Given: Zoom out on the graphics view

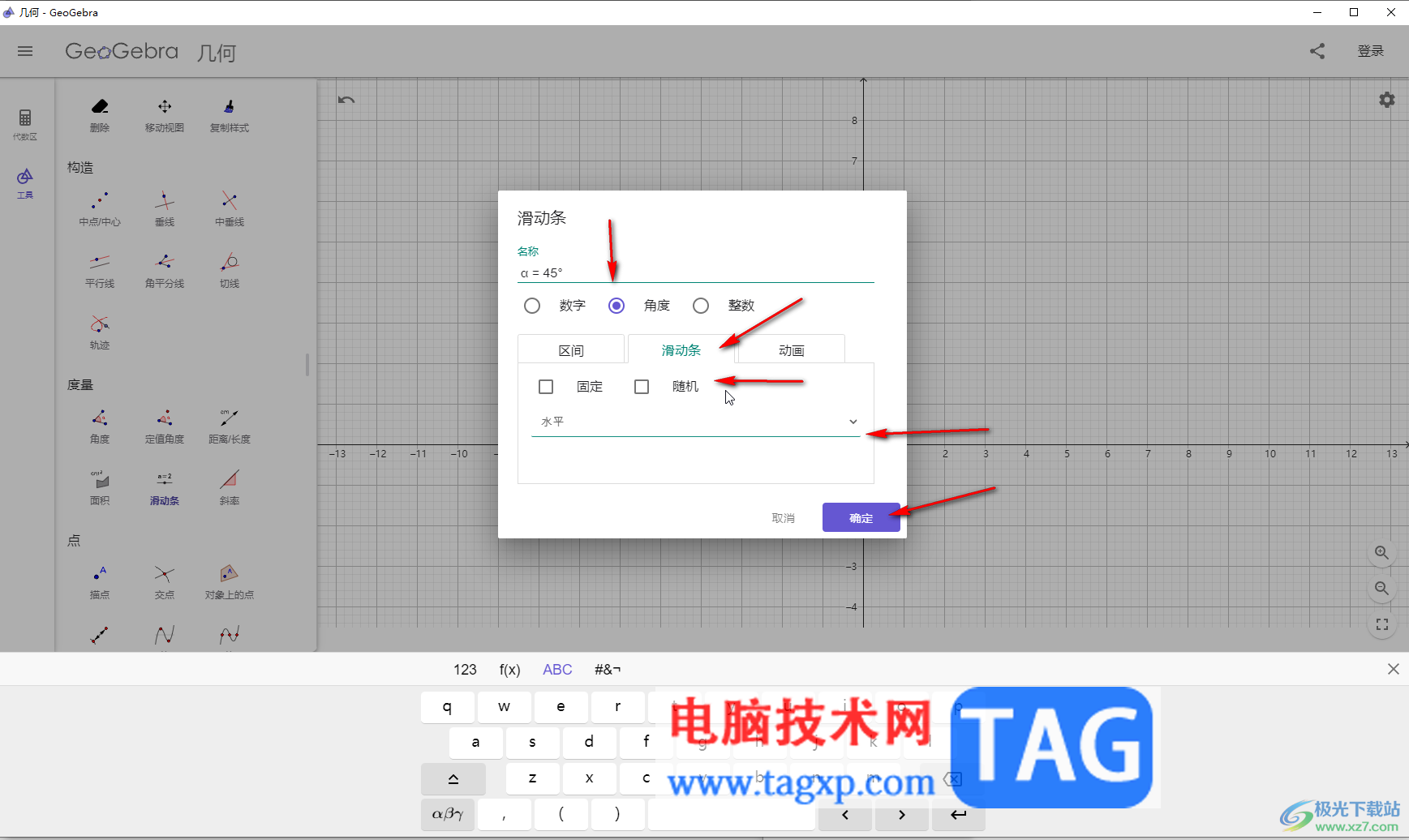Looking at the screenshot, I should click(1382, 589).
